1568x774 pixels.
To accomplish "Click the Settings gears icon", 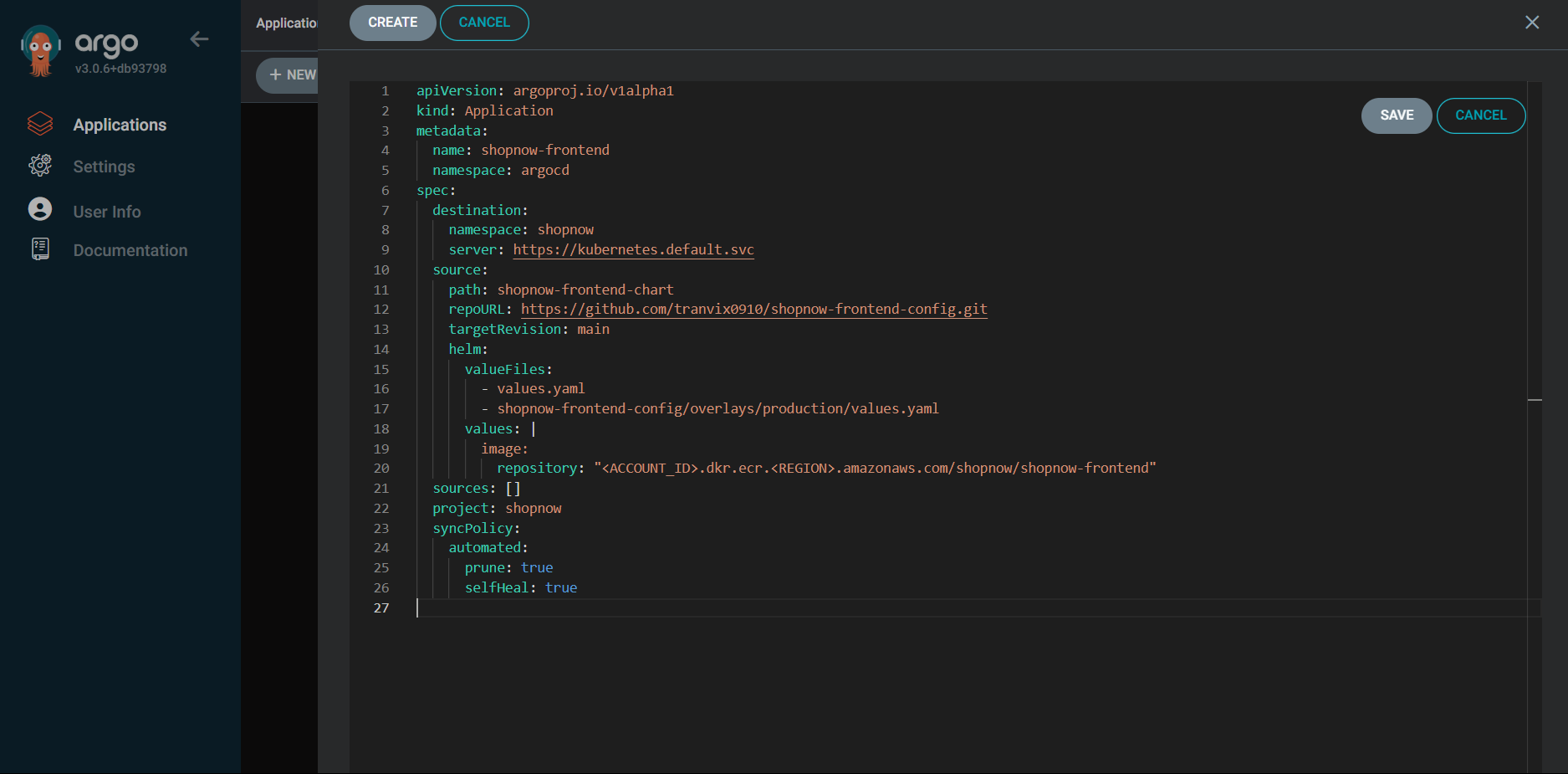I will pos(40,166).
